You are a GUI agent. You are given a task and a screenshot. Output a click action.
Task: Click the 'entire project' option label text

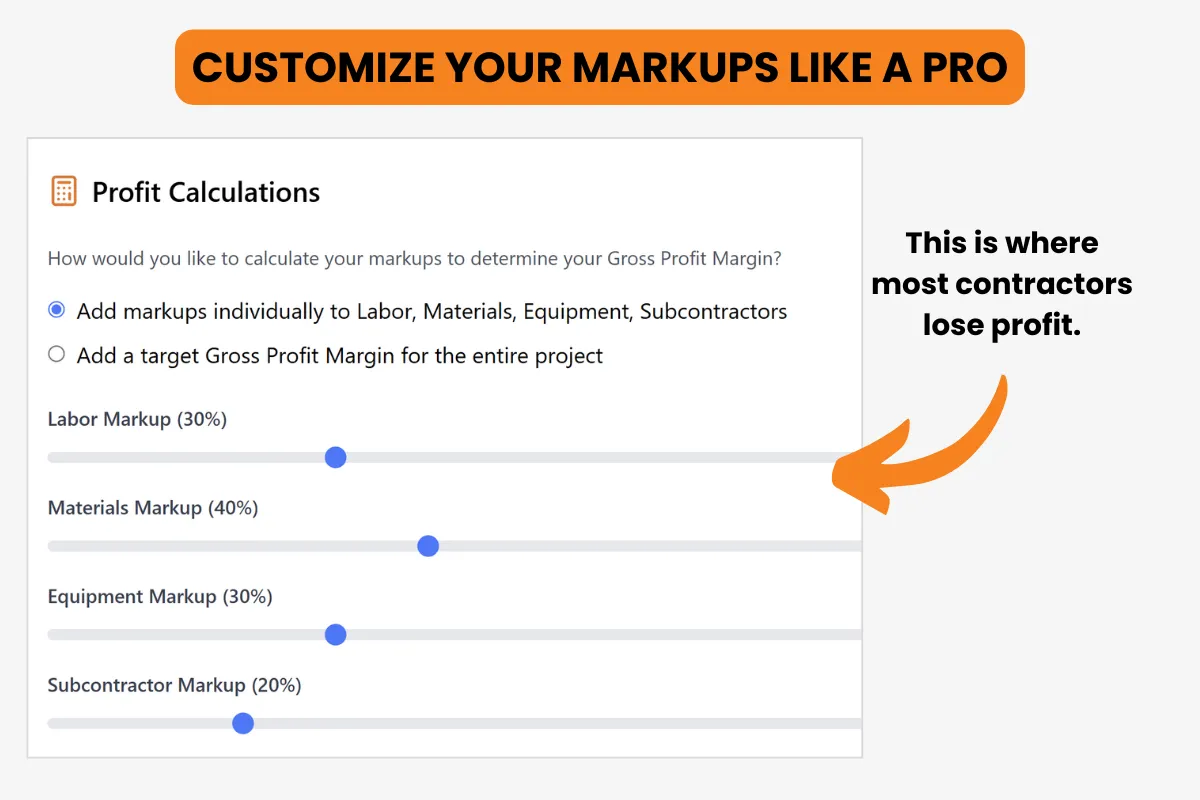pos(340,355)
